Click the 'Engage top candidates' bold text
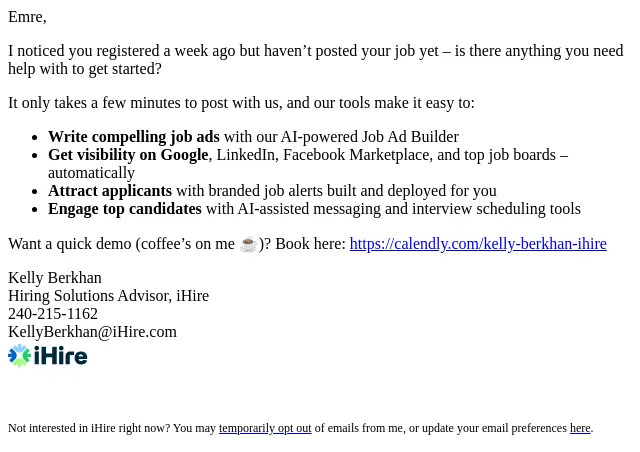 click(x=125, y=209)
